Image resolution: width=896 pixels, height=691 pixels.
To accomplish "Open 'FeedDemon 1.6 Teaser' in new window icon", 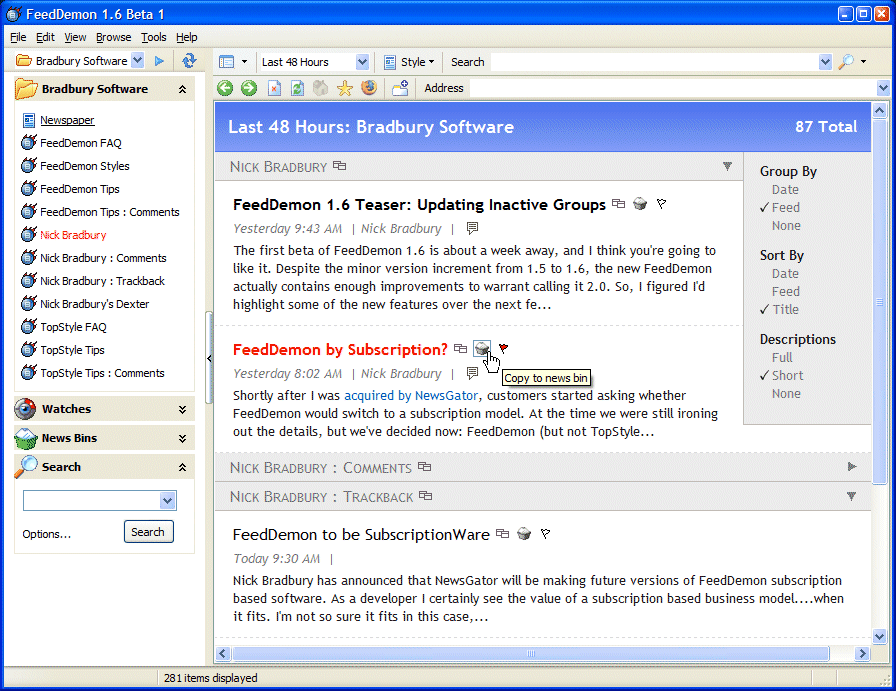I will 618,203.
